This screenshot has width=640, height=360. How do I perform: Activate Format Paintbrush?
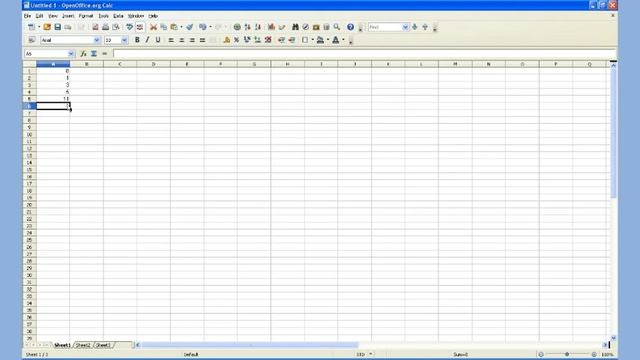[189, 27]
